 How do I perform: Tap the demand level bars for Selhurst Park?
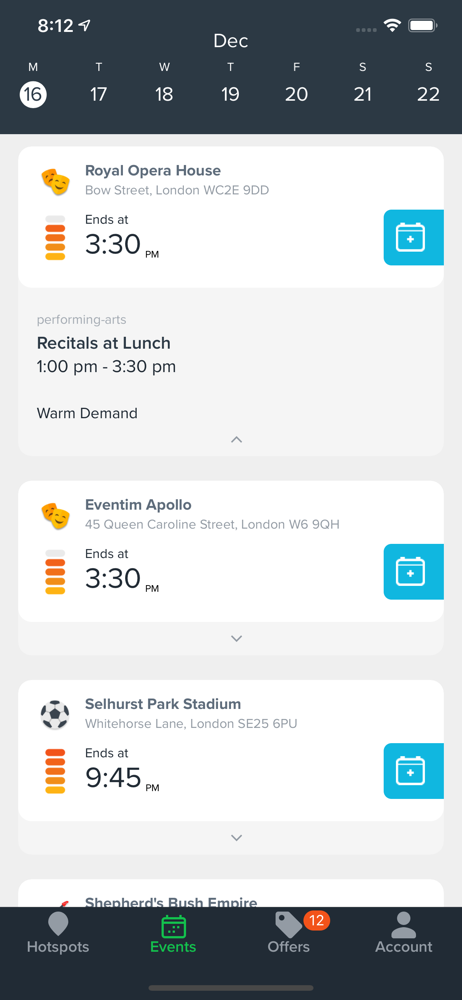[x=56, y=770]
